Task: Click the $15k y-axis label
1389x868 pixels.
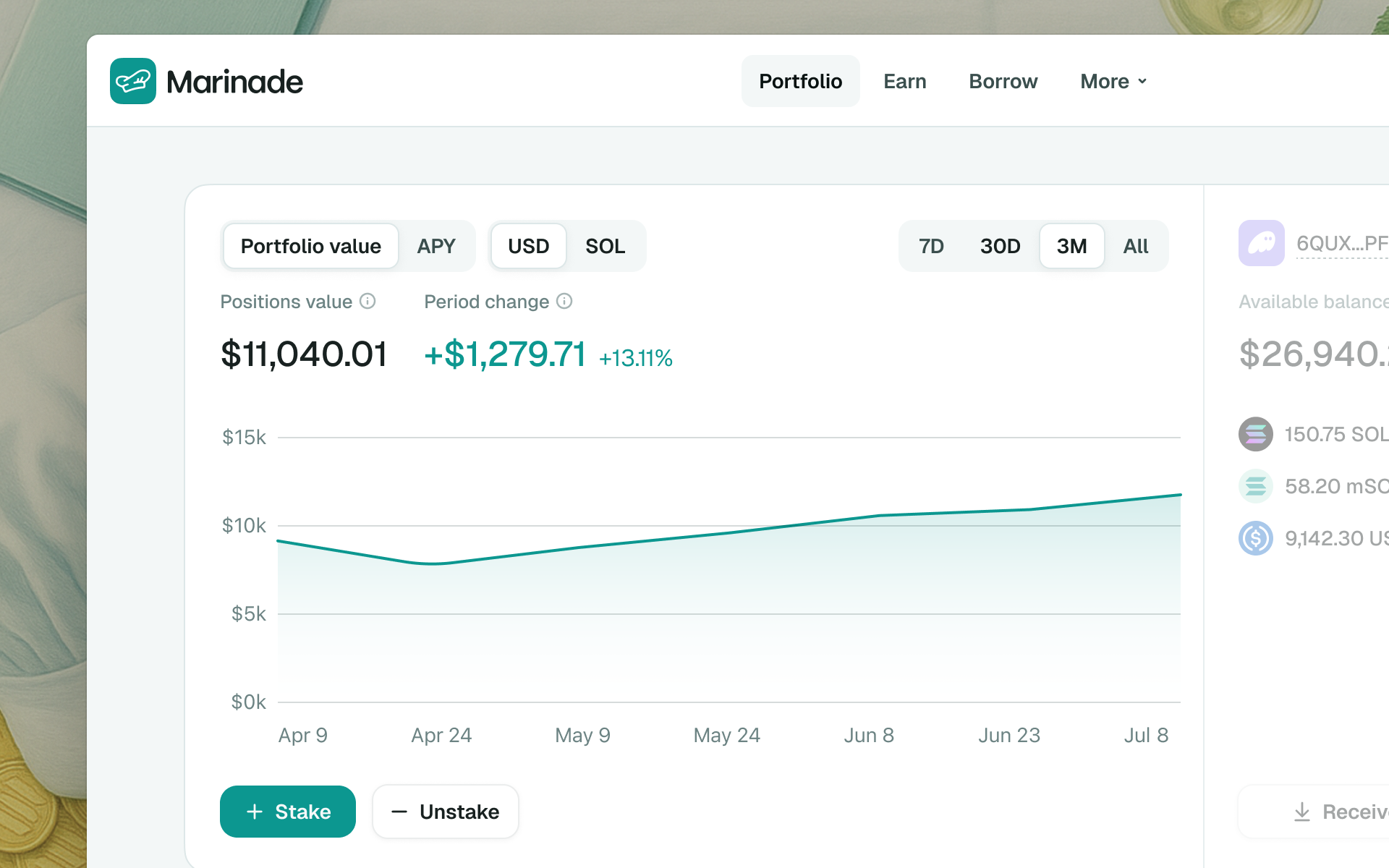Action: [x=245, y=438]
